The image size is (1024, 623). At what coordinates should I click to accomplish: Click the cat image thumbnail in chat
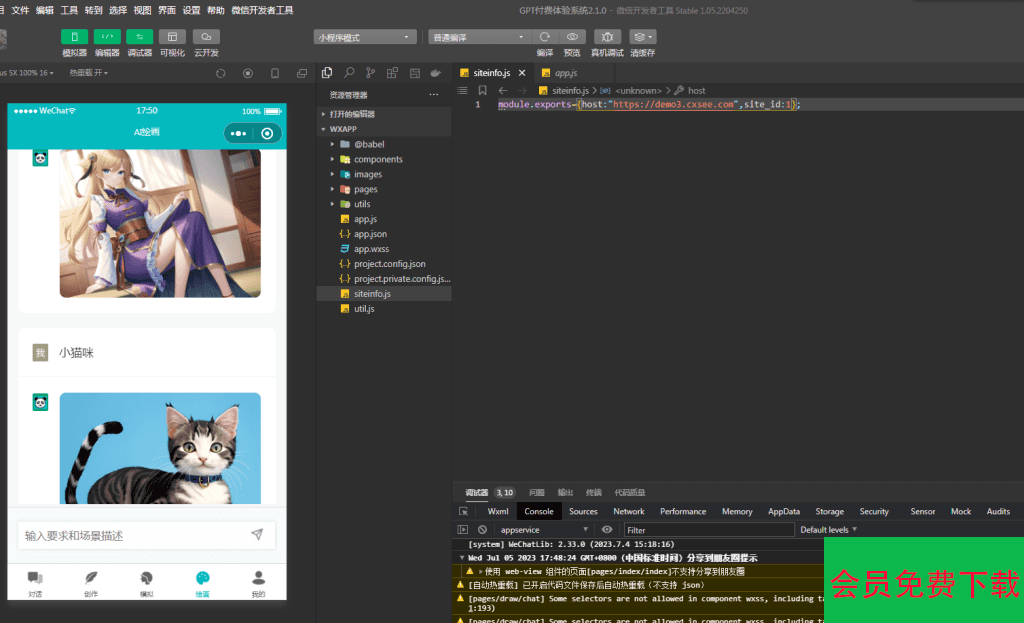point(160,448)
